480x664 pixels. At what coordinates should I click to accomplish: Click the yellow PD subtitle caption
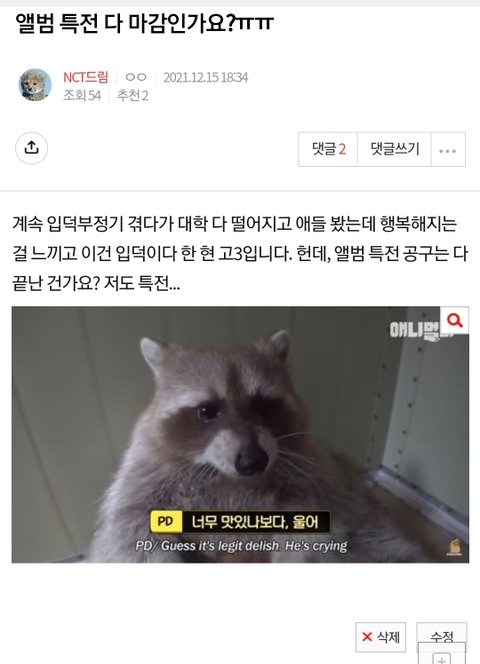coord(240,521)
